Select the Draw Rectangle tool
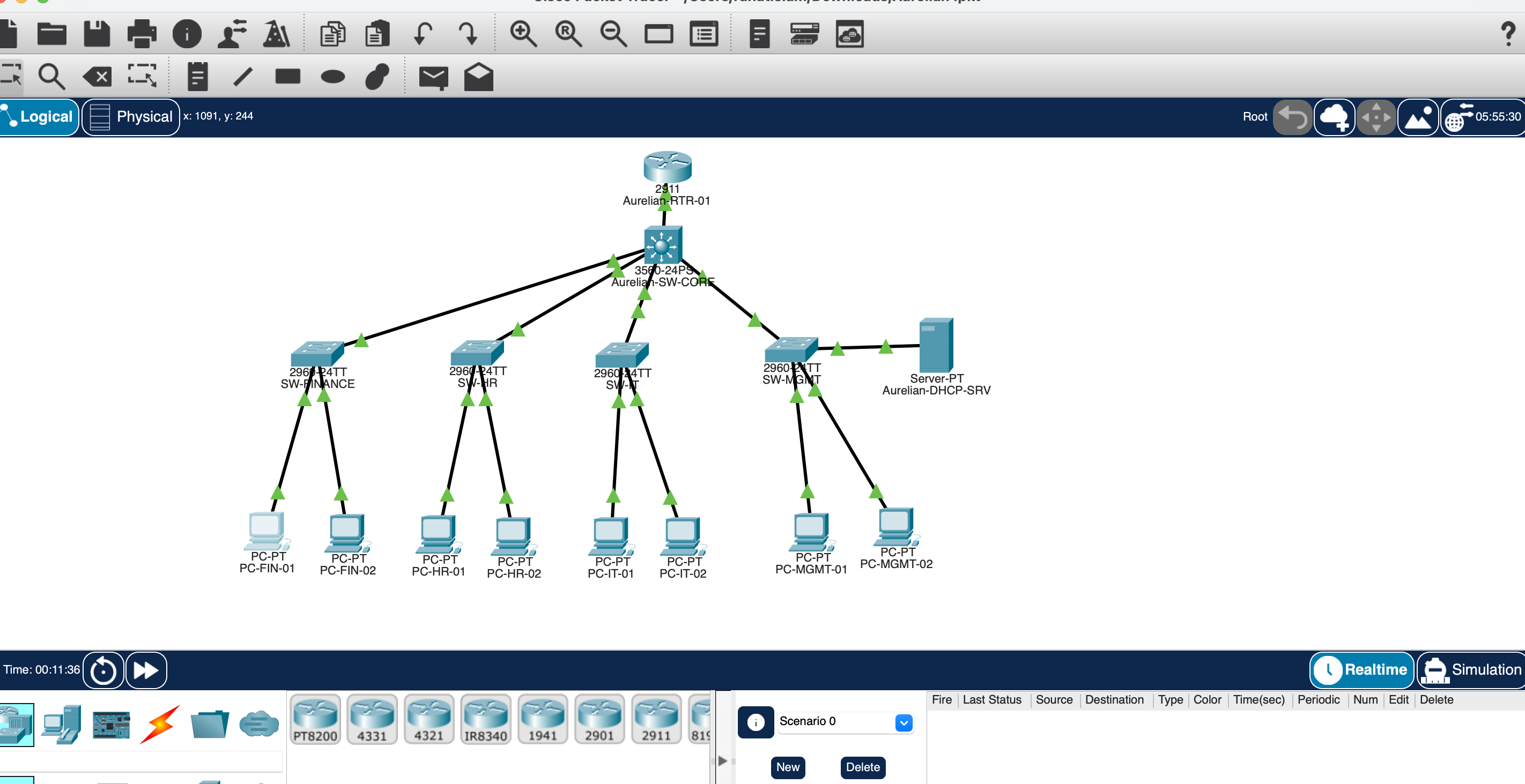This screenshot has height=784, width=1525. pyautogui.click(x=288, y=76)
